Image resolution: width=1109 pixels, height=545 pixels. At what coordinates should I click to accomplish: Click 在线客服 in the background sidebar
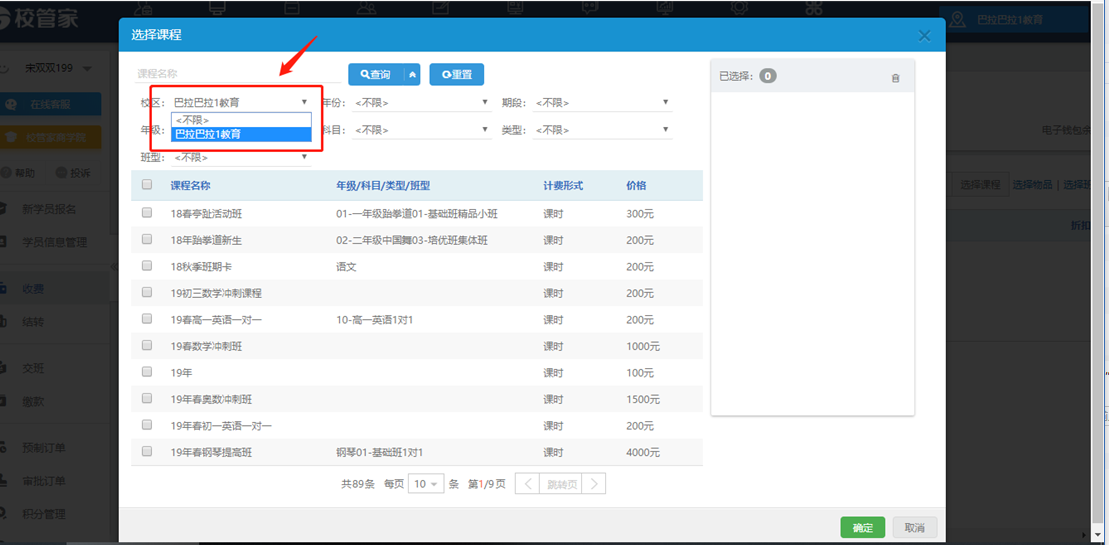[50, 104]
